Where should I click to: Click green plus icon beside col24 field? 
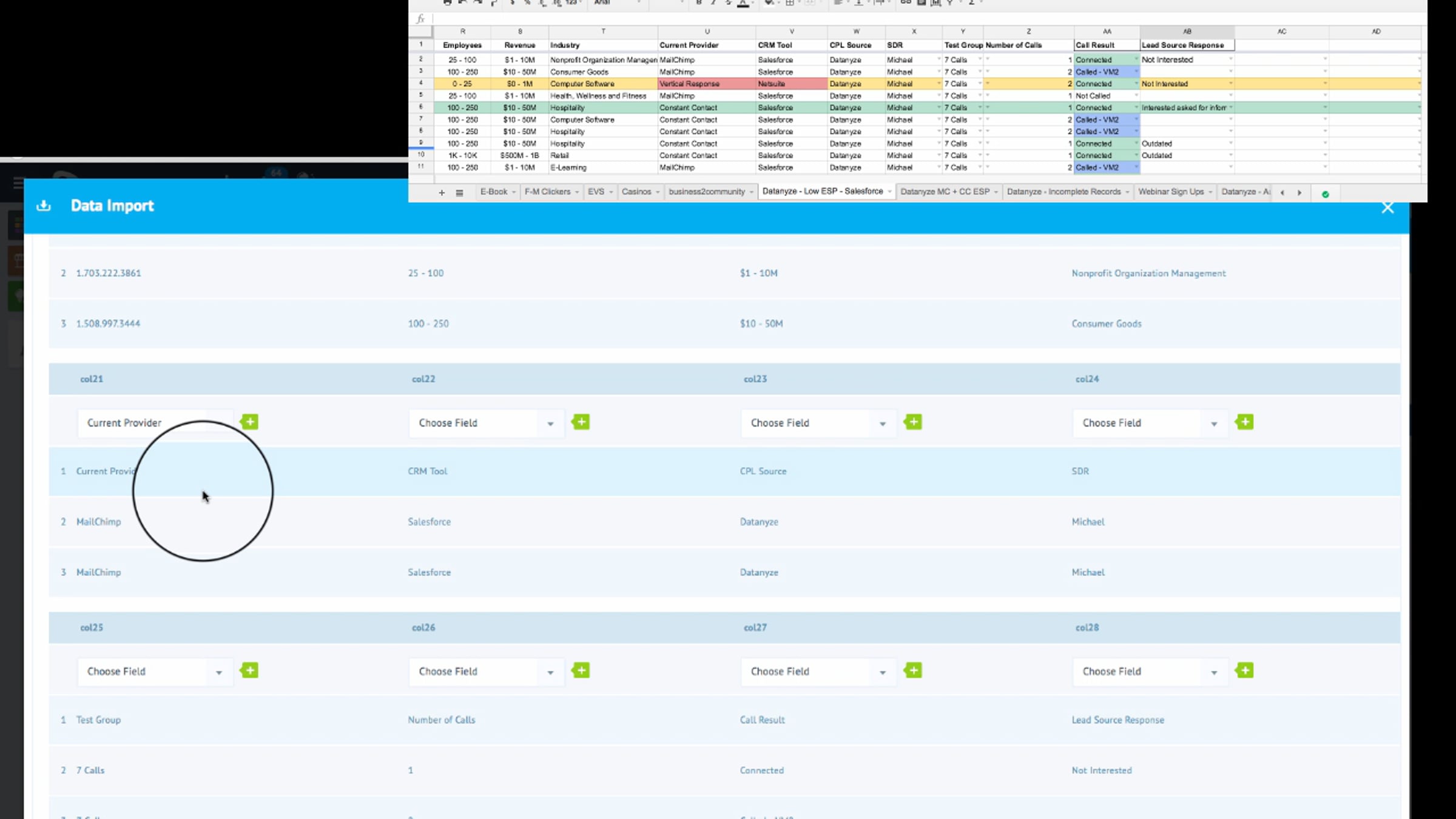click(1244, 422)
